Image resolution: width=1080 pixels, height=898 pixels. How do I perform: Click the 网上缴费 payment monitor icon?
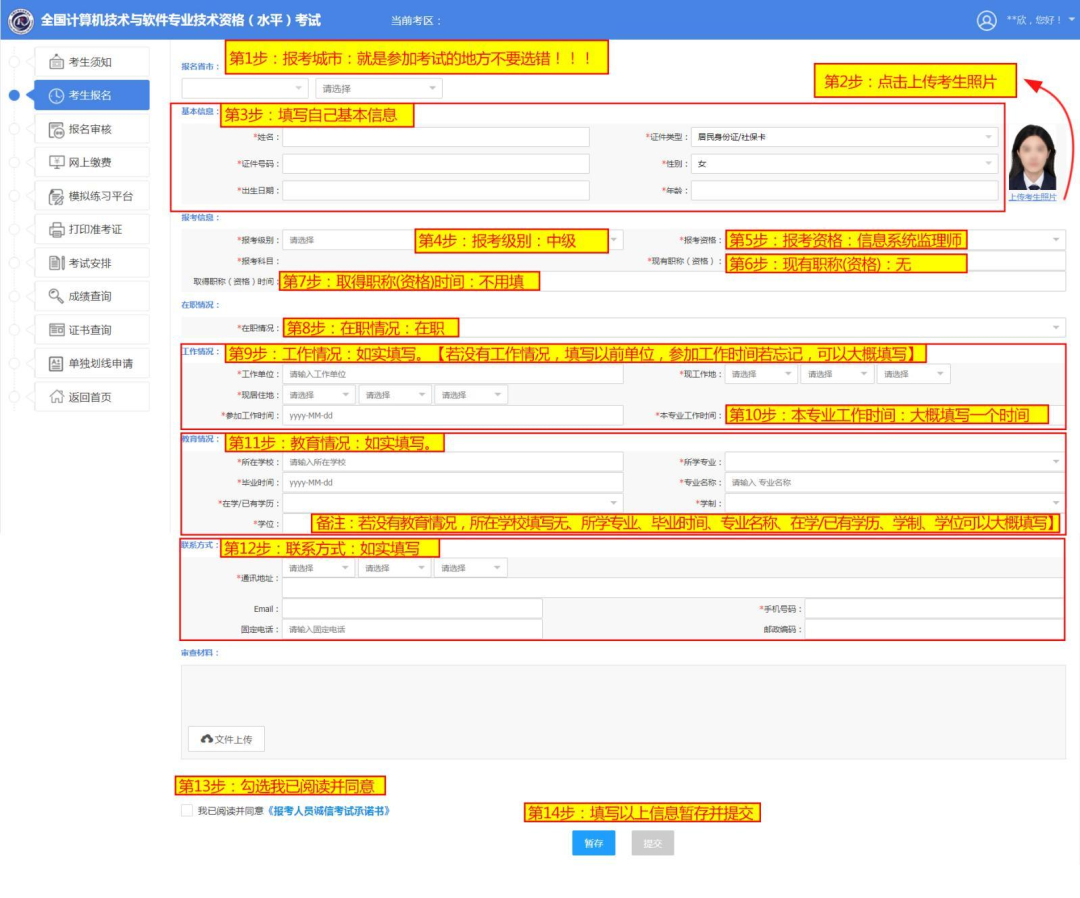pyautogui.click(x=56, y=163)
